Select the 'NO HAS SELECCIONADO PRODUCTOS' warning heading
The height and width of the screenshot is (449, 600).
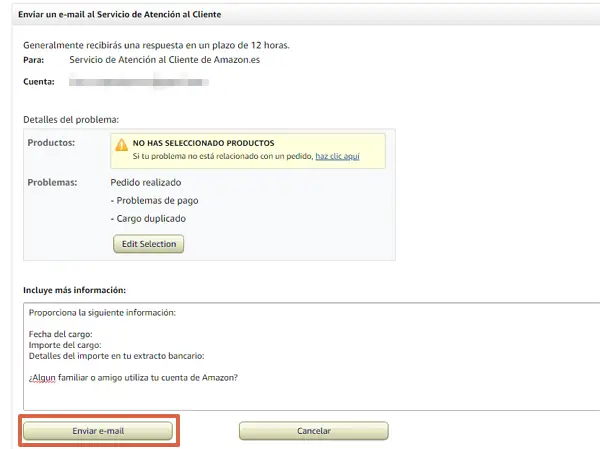[x=203, y=143]
